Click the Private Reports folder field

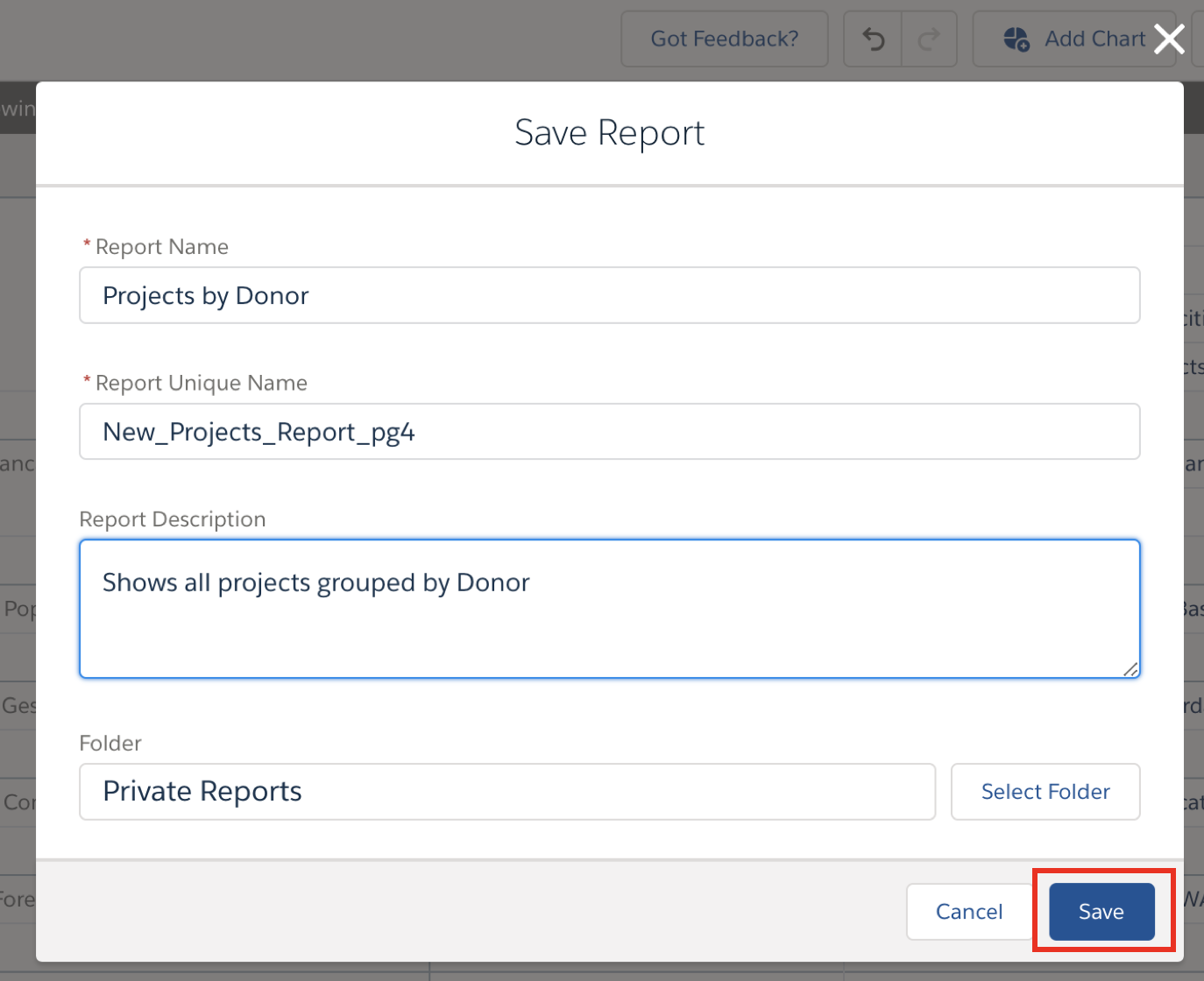coord(507,792)
